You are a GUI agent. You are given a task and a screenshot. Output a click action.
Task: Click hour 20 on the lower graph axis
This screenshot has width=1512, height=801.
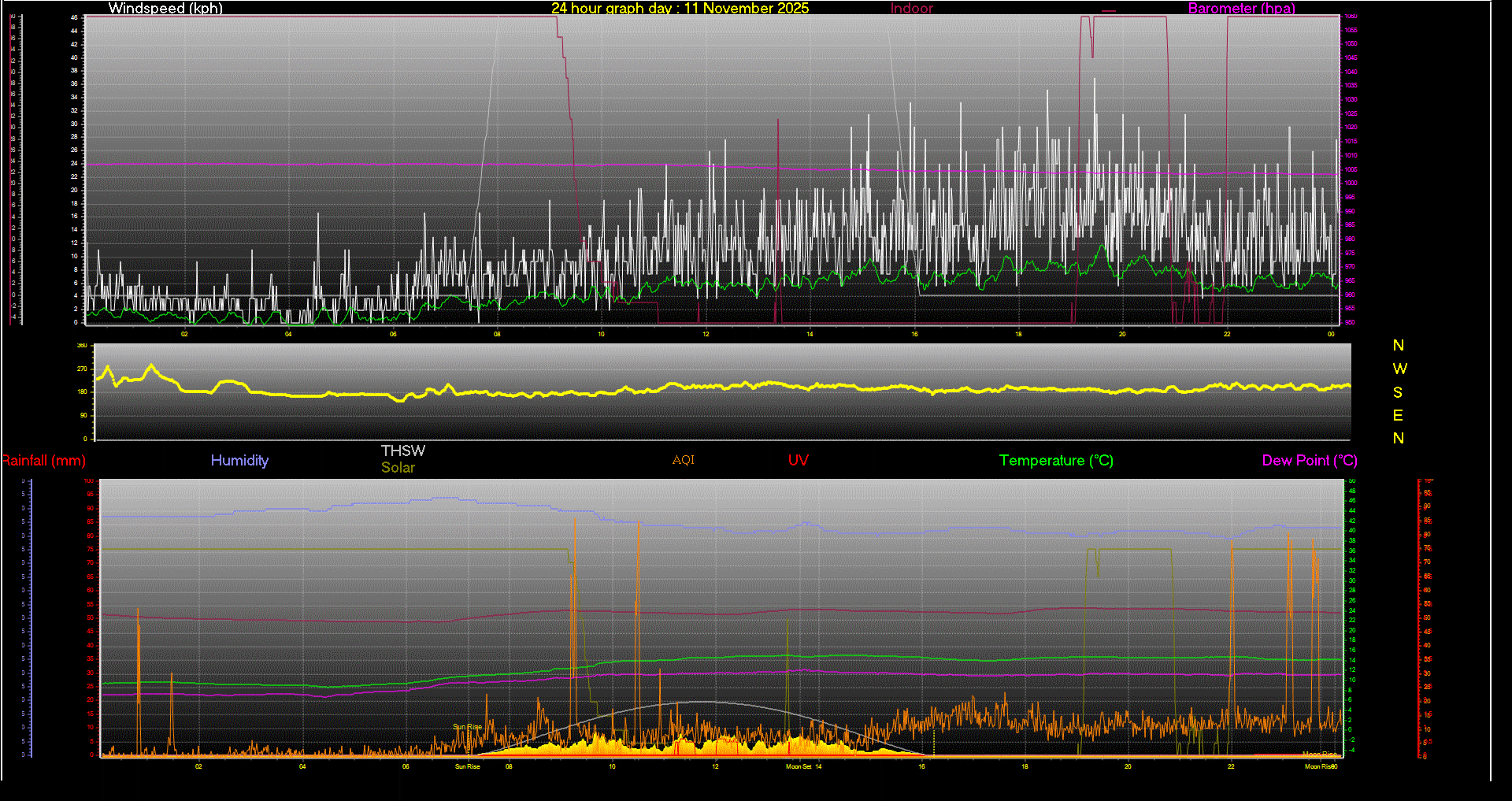click(x=1128, y=766)
